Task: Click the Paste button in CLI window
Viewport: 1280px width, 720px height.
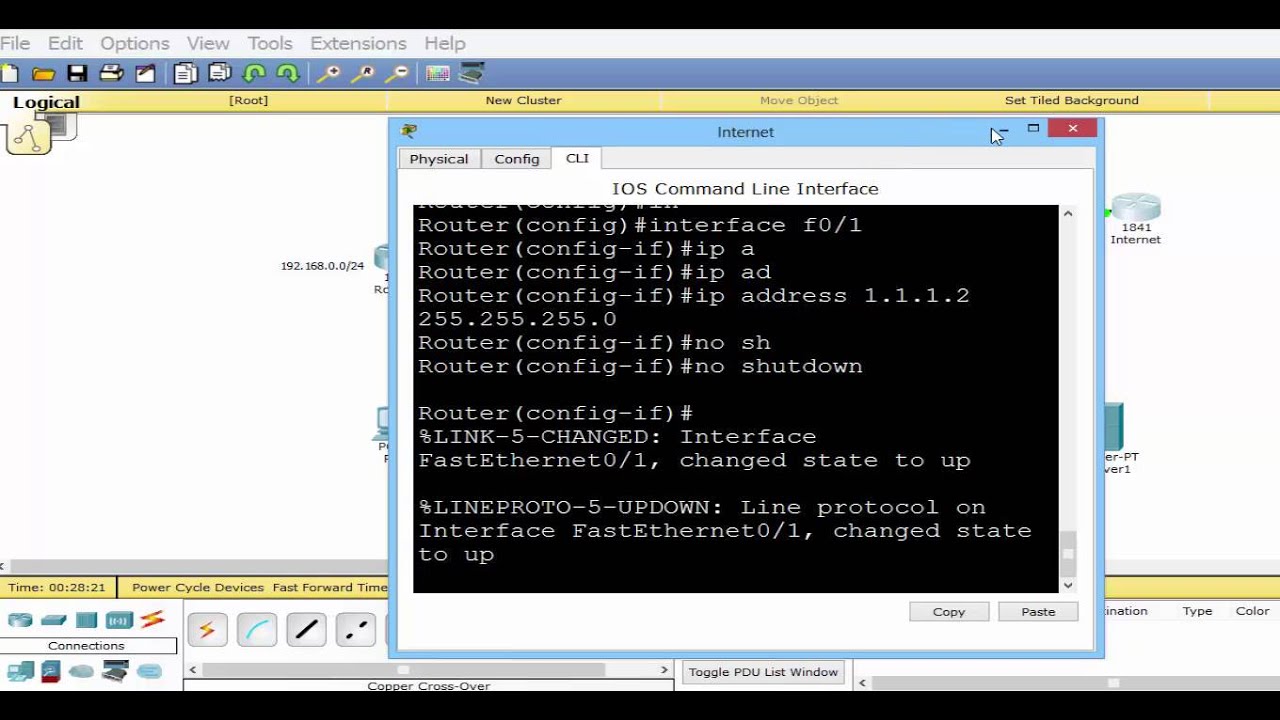Action: pyautogui.click(x=1038, y=611)
